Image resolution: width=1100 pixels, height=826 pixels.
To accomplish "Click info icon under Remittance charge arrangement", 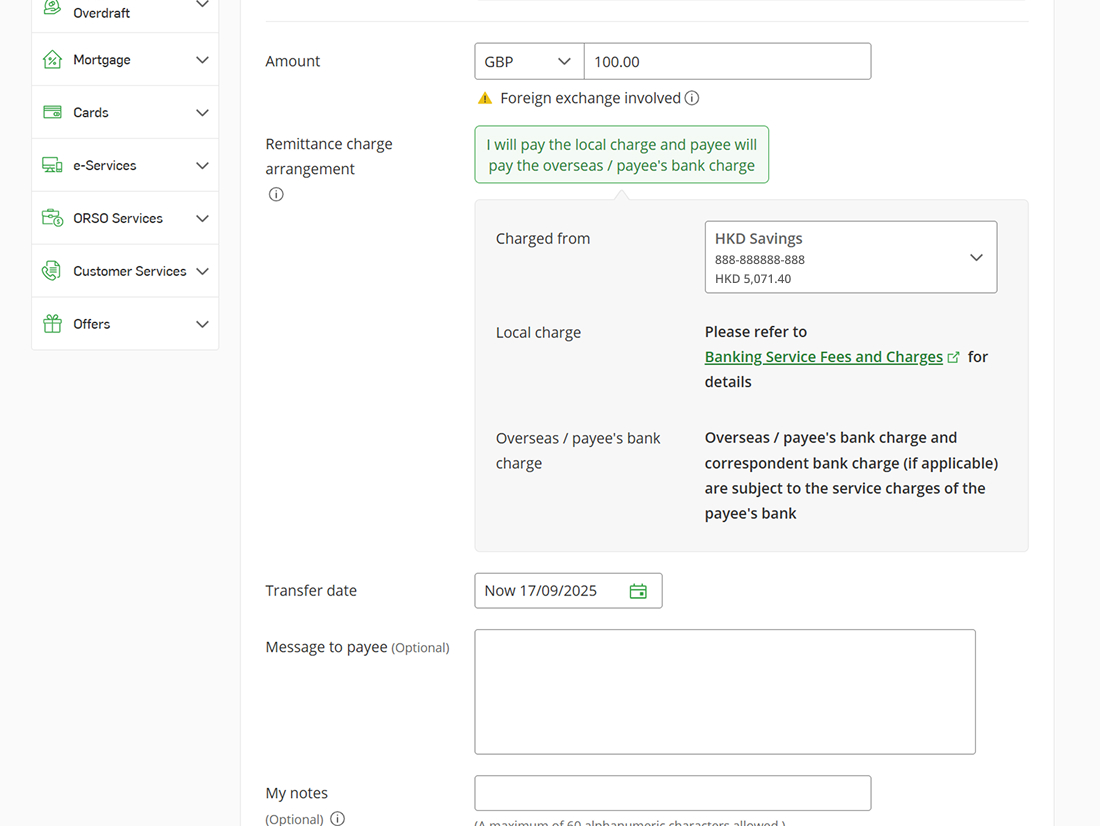I will 276,194.
